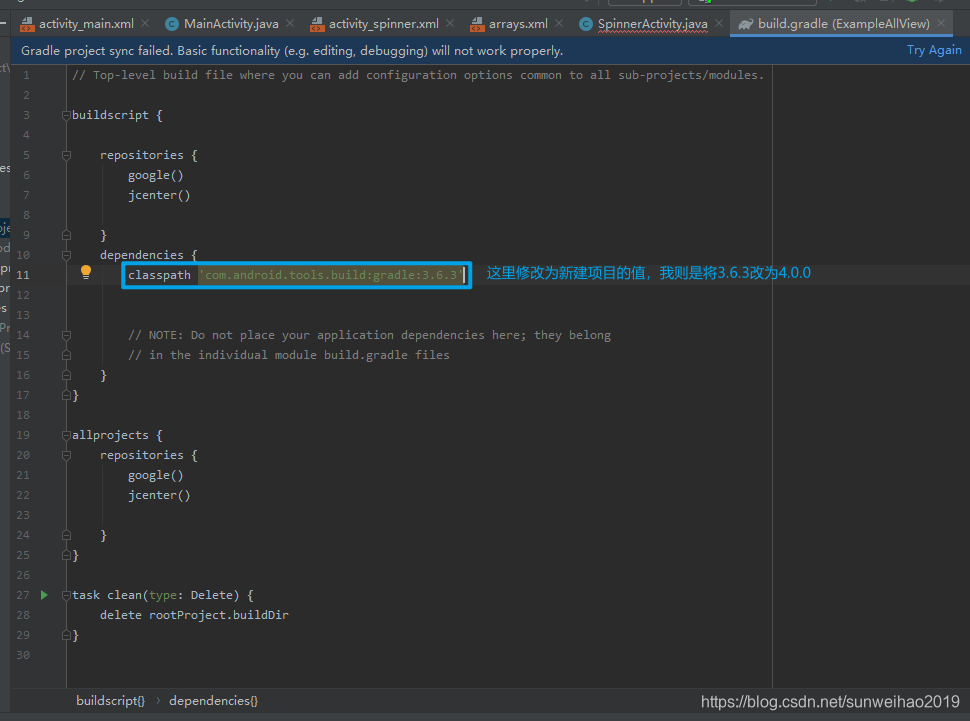Open the arrays.xml tab

tap(518, 24)
